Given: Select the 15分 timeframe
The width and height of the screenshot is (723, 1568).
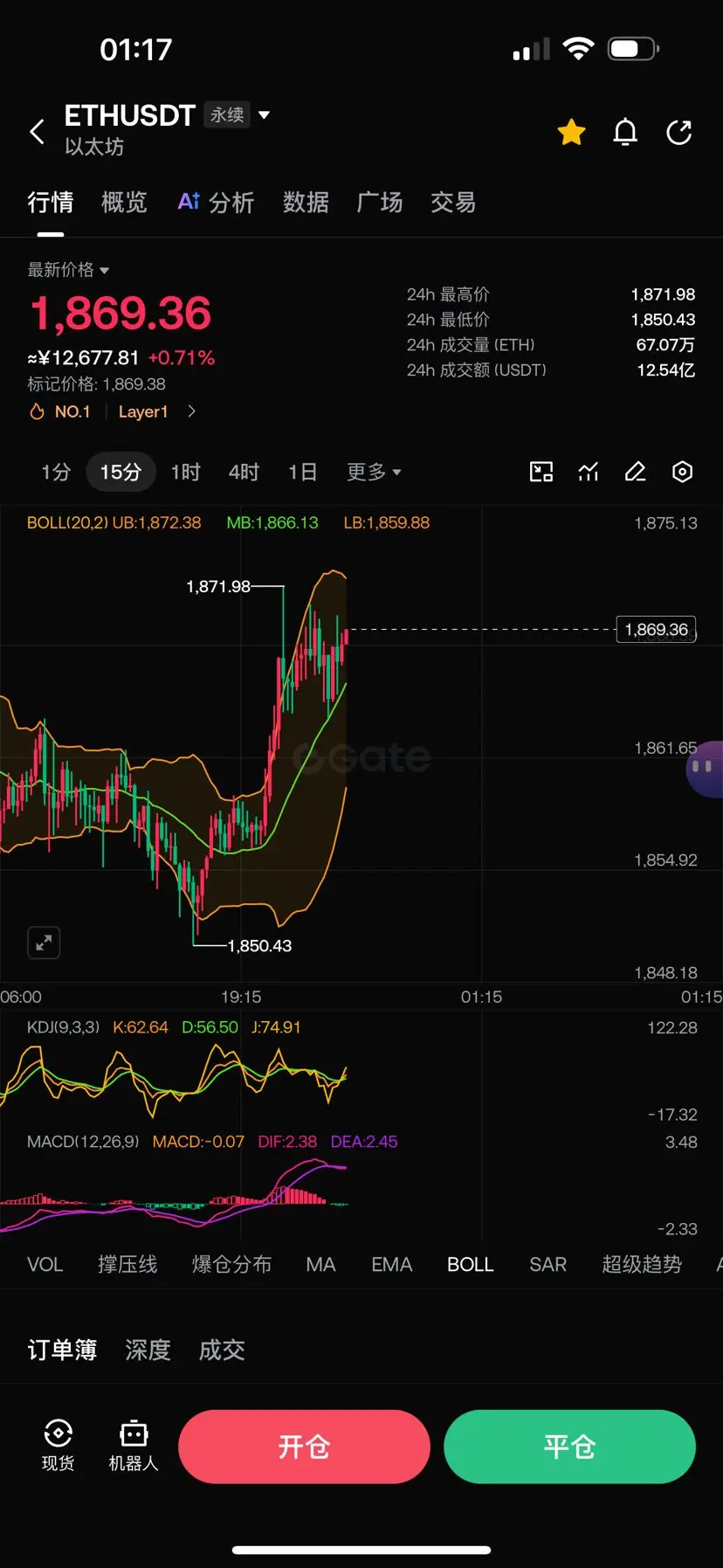Looking at the screenshot, I should (x=120, y=473).
